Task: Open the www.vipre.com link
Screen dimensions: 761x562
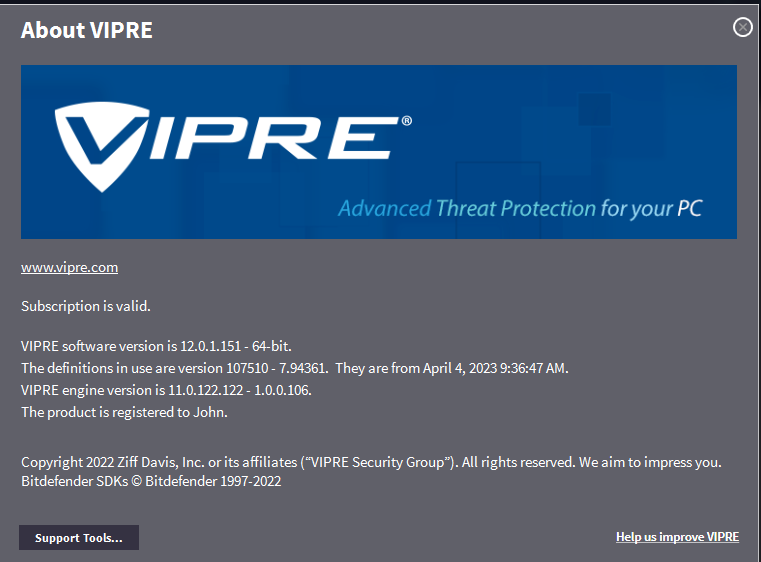Action: coord(70,267)
